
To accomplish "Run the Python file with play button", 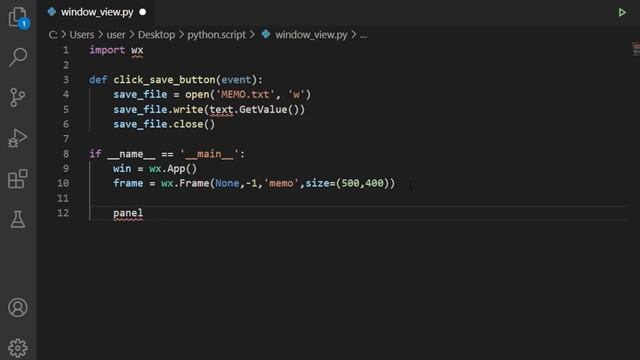I will pyautogui.click(x=622, y=13).
